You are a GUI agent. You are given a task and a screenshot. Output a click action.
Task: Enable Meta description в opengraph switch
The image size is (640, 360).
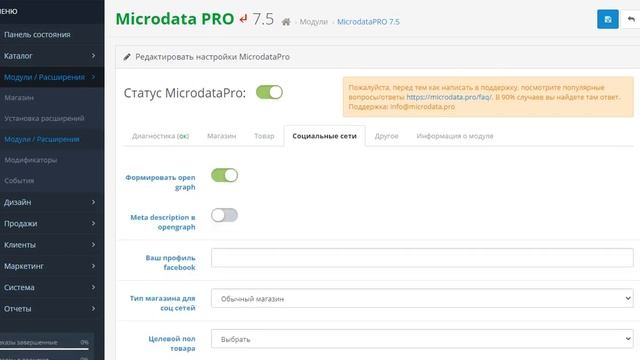[224, 215]
